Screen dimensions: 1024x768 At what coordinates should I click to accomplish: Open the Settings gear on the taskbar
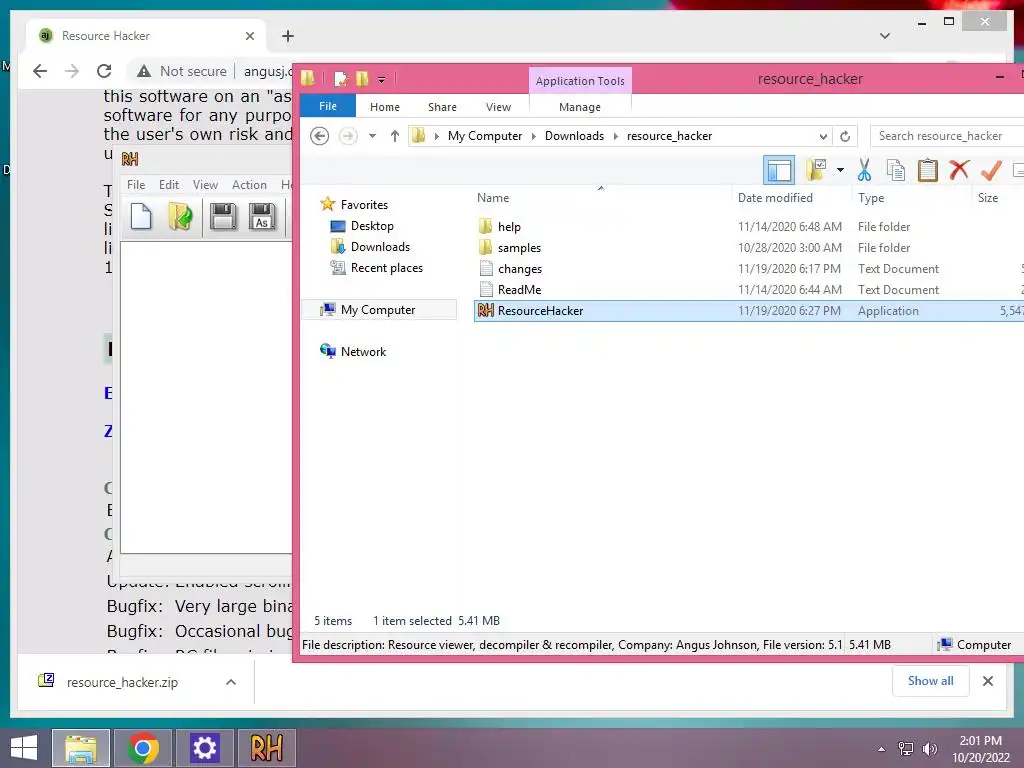coord(204,748)
